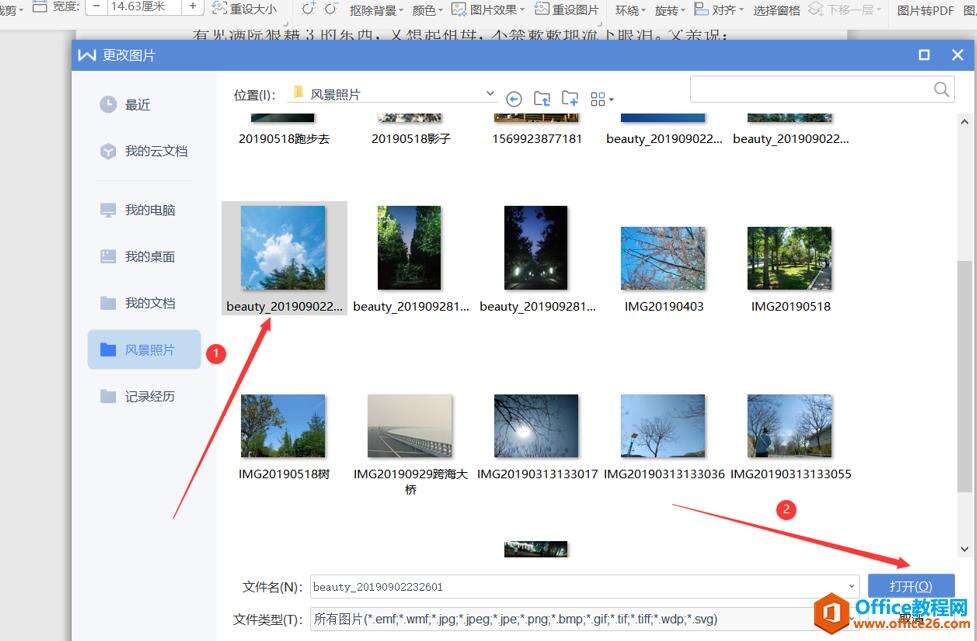This screenshot has height=641, width=977.
Task: Click 重设大小 reset size
Action: pyautogui.click(x=244, y=9)
